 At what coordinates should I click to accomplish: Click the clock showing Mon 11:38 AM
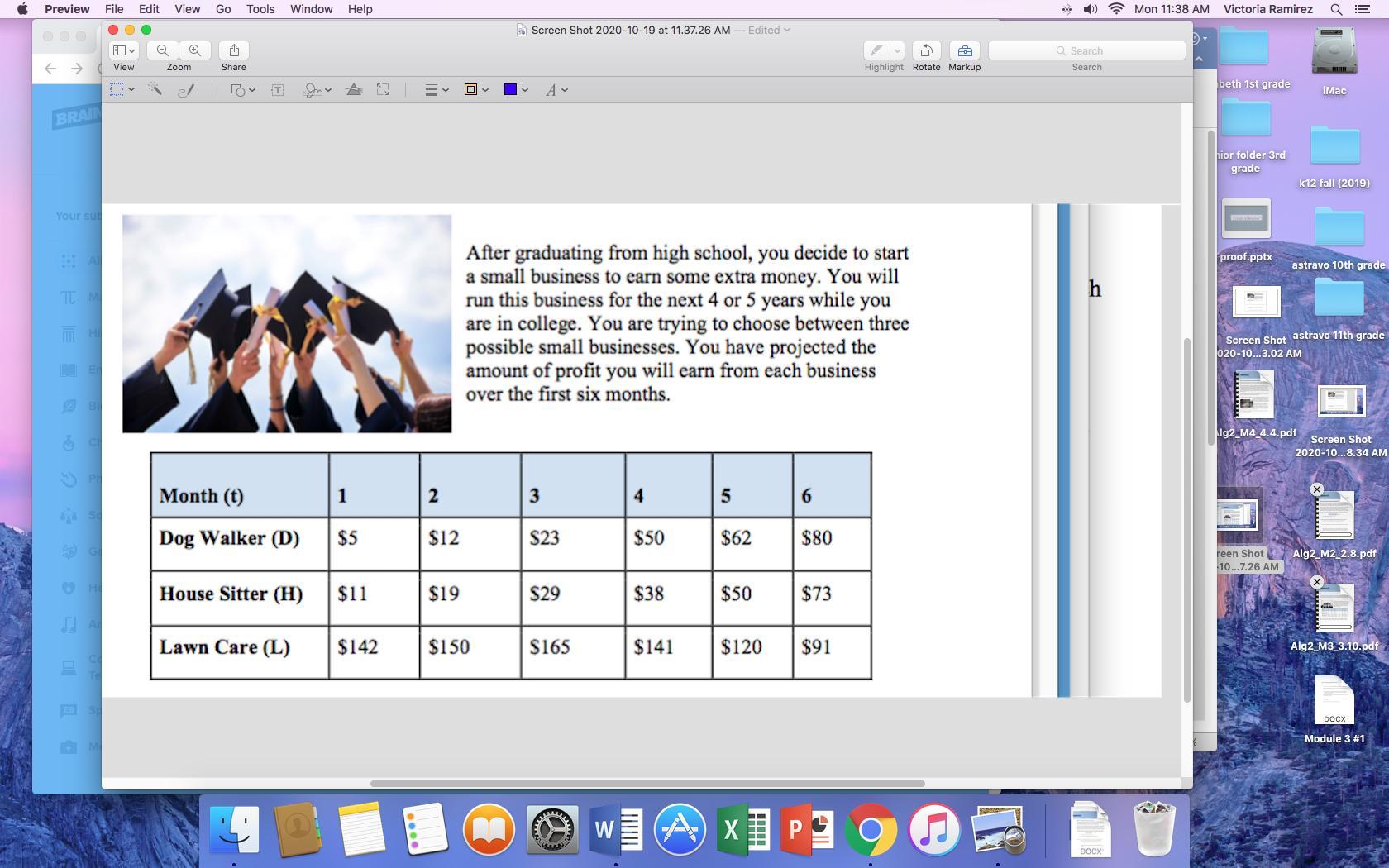tap(1172, 9)
